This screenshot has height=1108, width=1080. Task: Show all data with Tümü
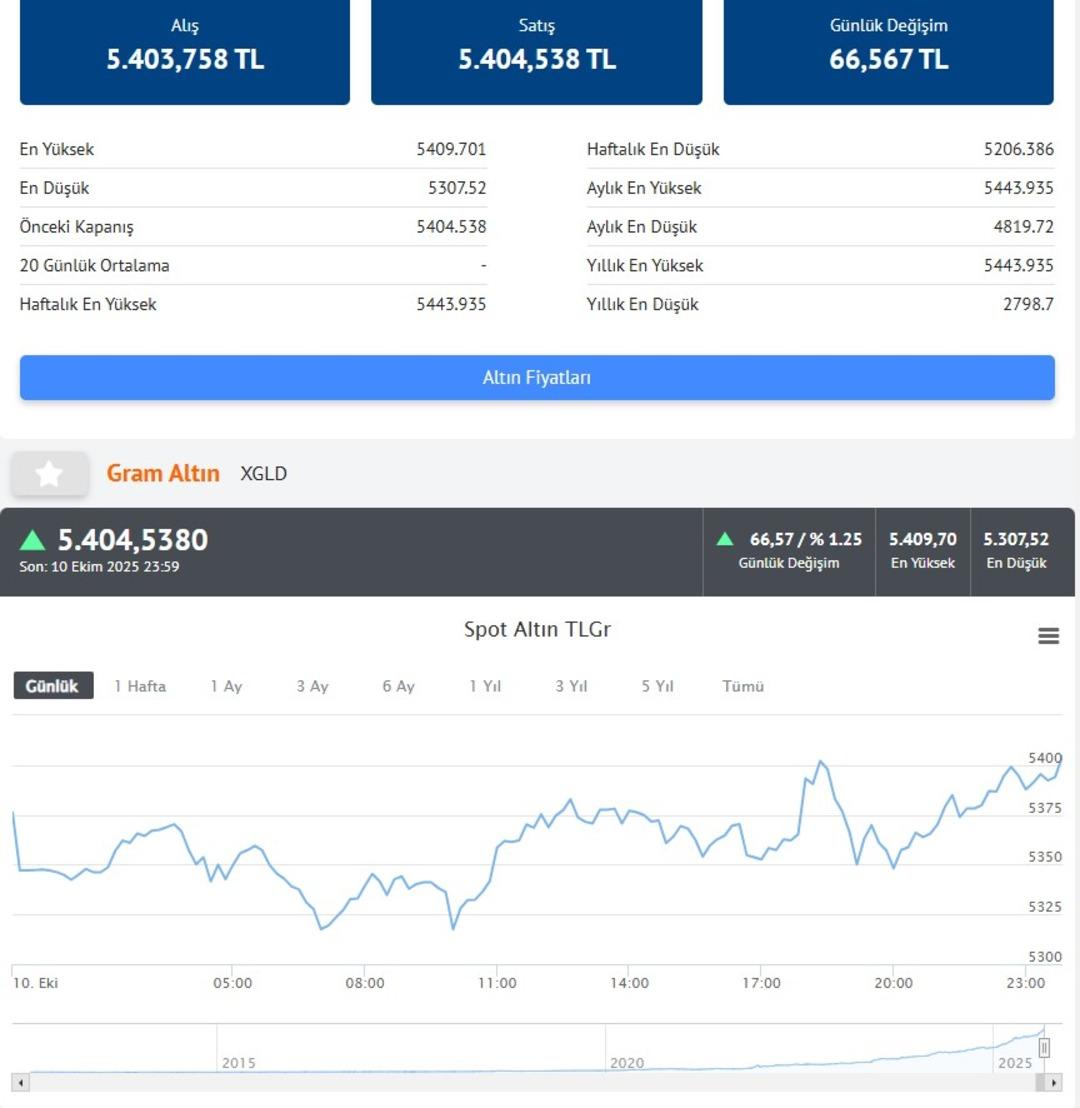743,686
